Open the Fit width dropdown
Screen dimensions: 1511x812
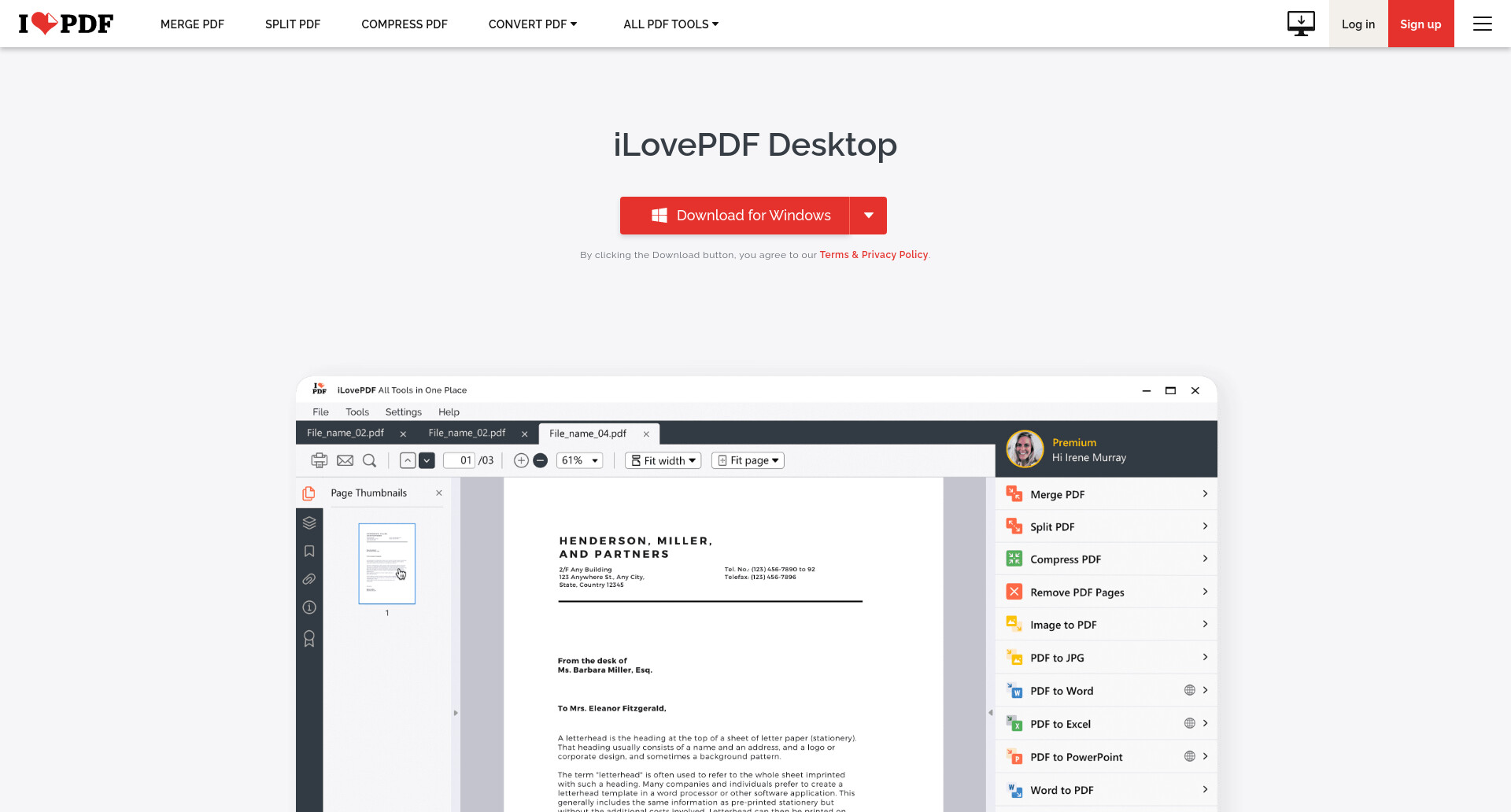point(663,460)
